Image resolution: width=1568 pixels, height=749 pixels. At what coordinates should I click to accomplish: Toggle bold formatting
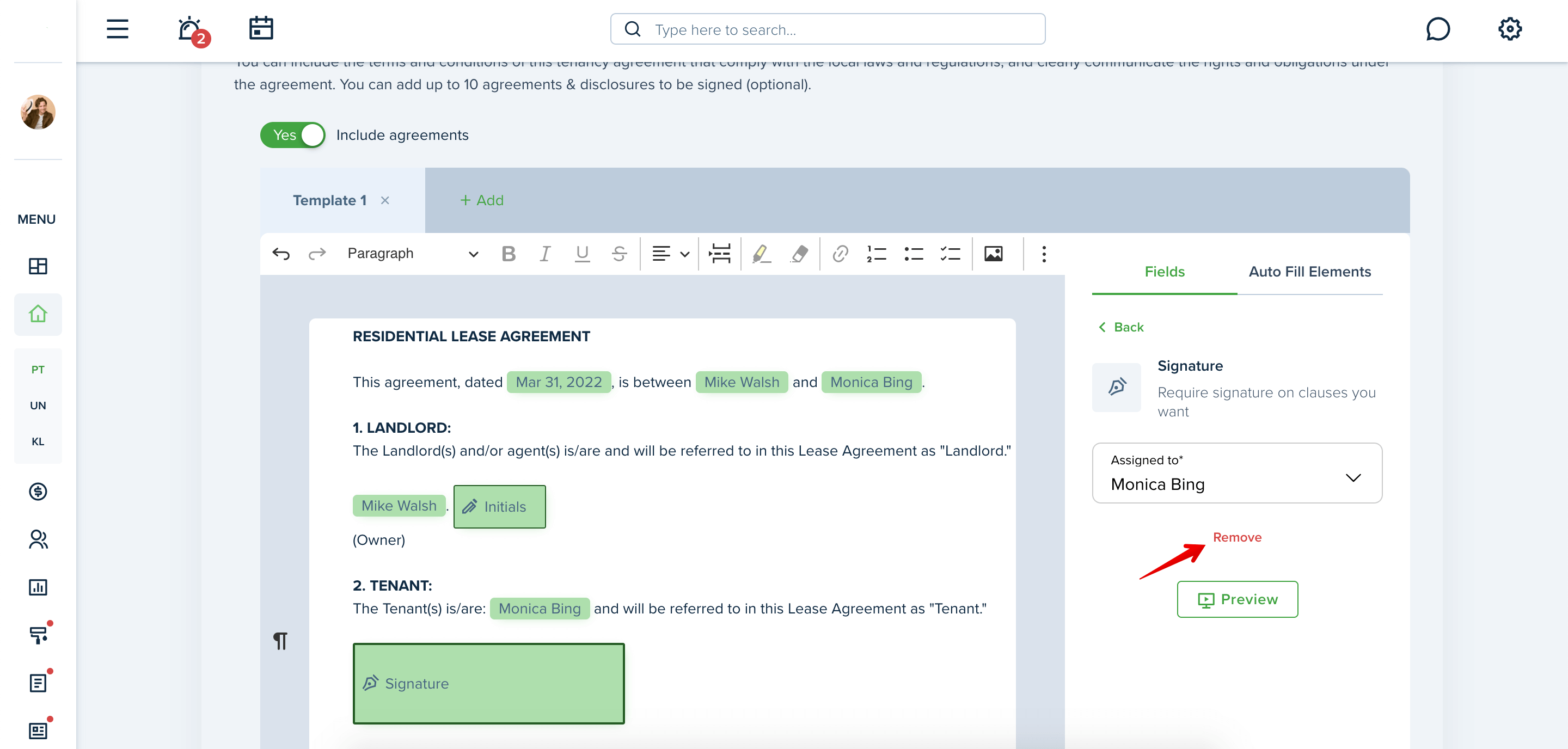[509, 254]
